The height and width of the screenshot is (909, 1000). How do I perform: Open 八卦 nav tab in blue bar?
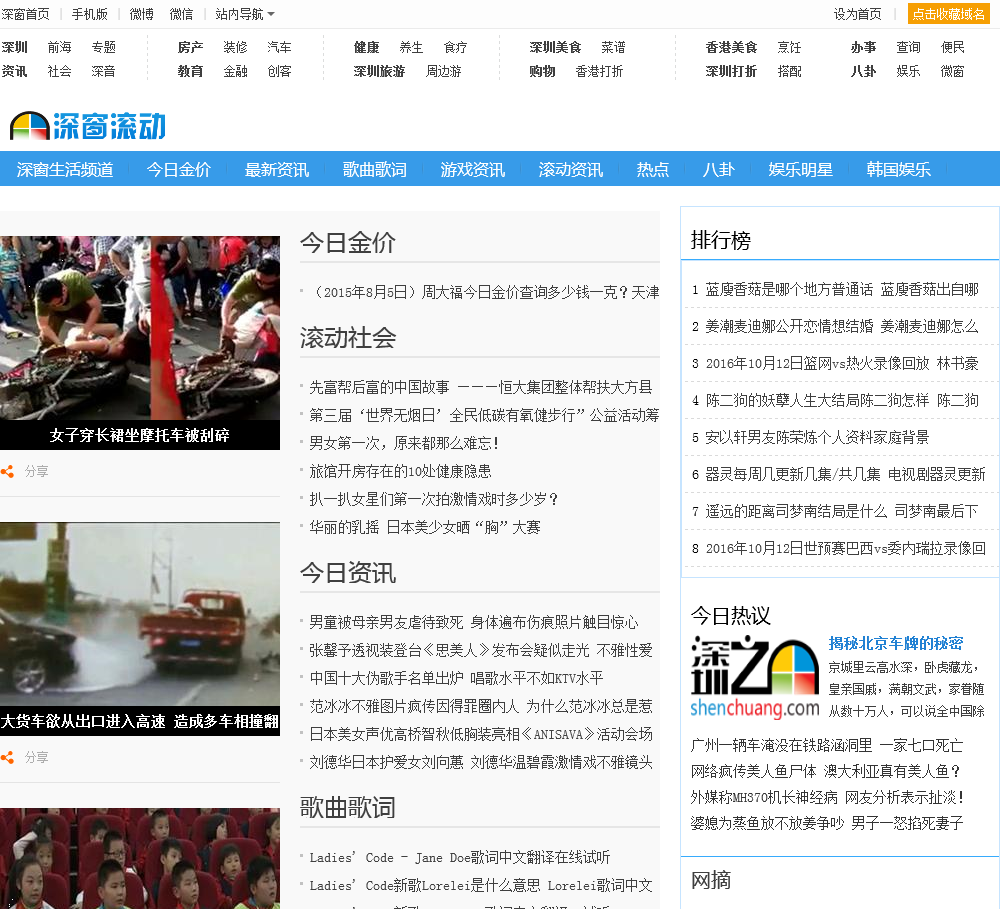[719, 169]
